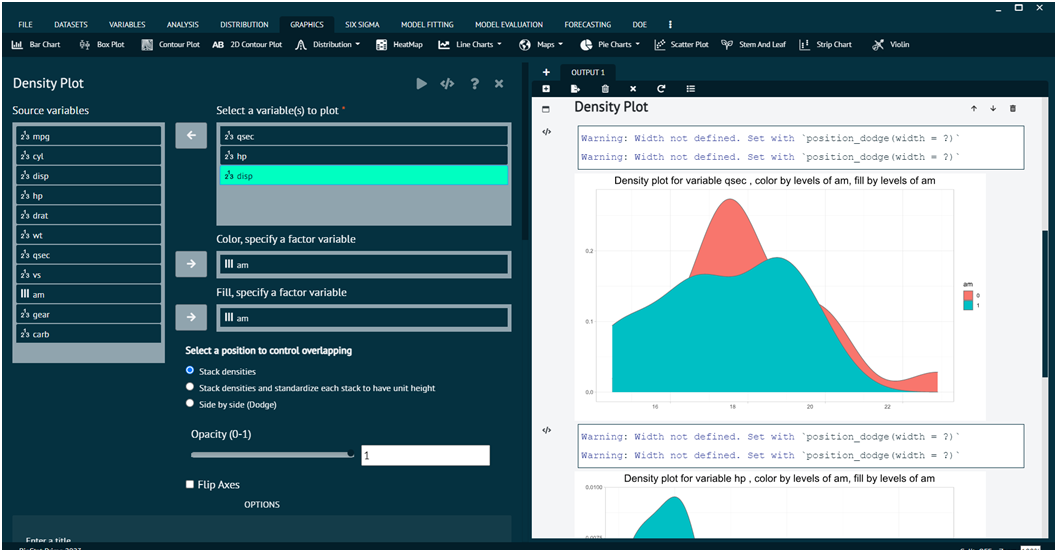This screenshot has width=1057, height=552.
Task: Open the VARIABLES menu
Action: click(127, 24)
